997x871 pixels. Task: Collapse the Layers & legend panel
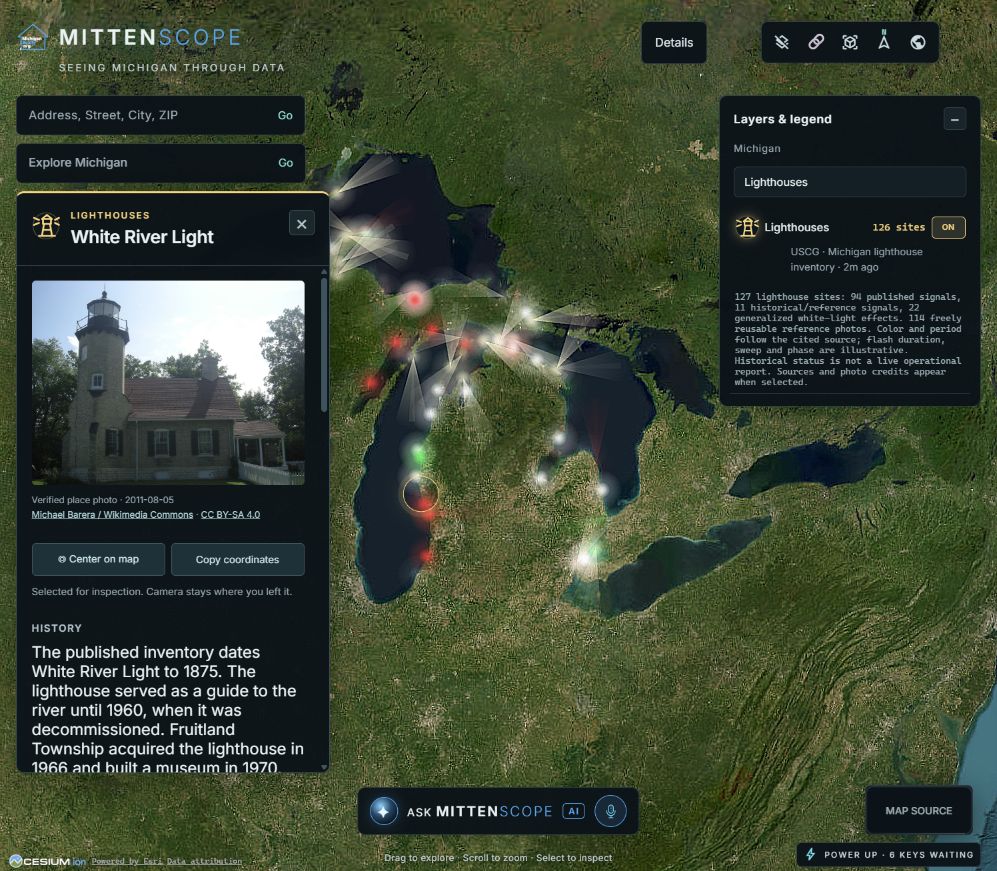coord(954,119)
